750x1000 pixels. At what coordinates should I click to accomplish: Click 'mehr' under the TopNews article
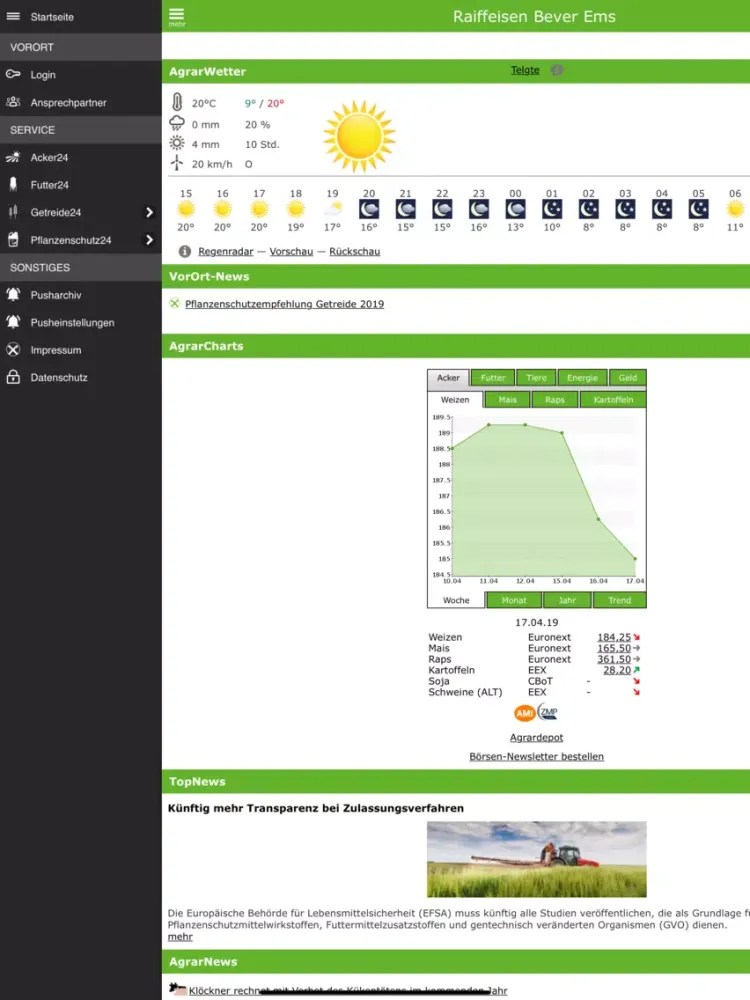coord(180,937)
